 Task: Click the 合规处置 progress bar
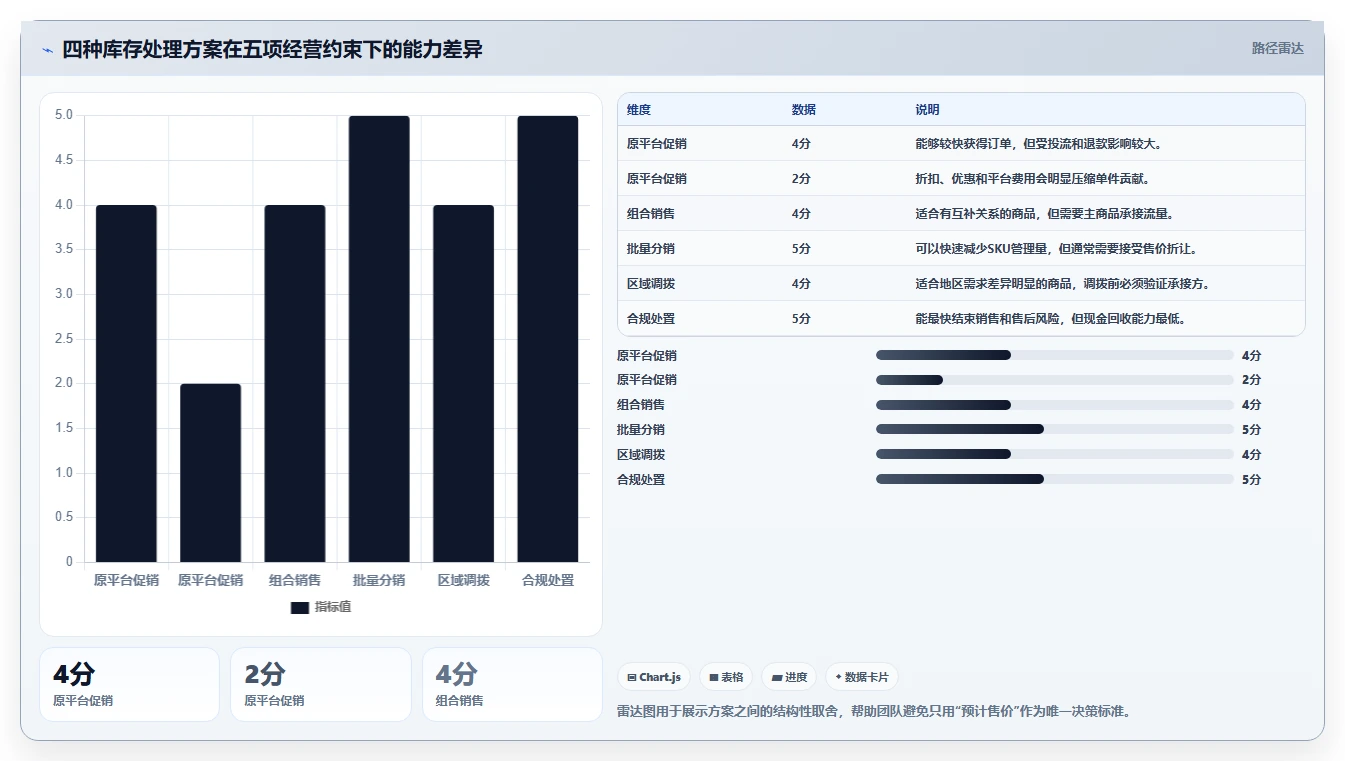(1055, 479)
